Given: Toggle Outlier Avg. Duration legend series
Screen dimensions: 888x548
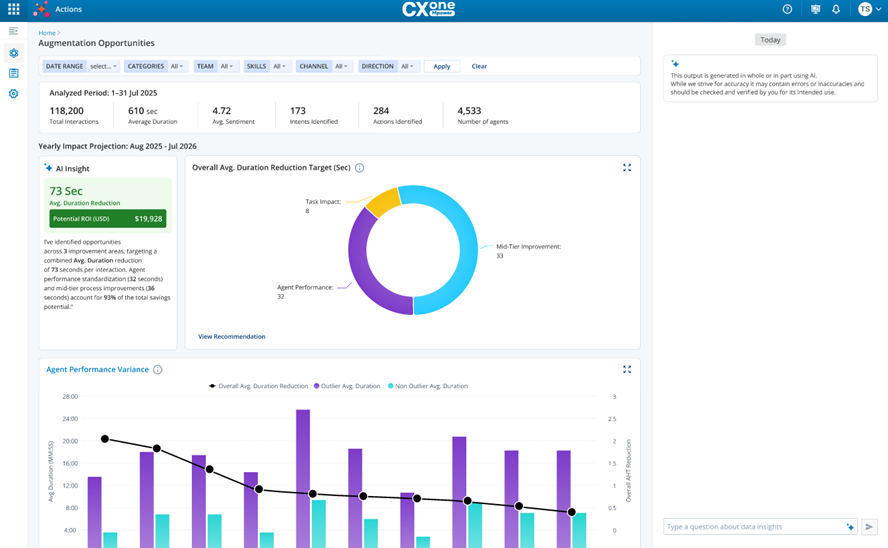Looking at the screenshot, I should (348, 386).
